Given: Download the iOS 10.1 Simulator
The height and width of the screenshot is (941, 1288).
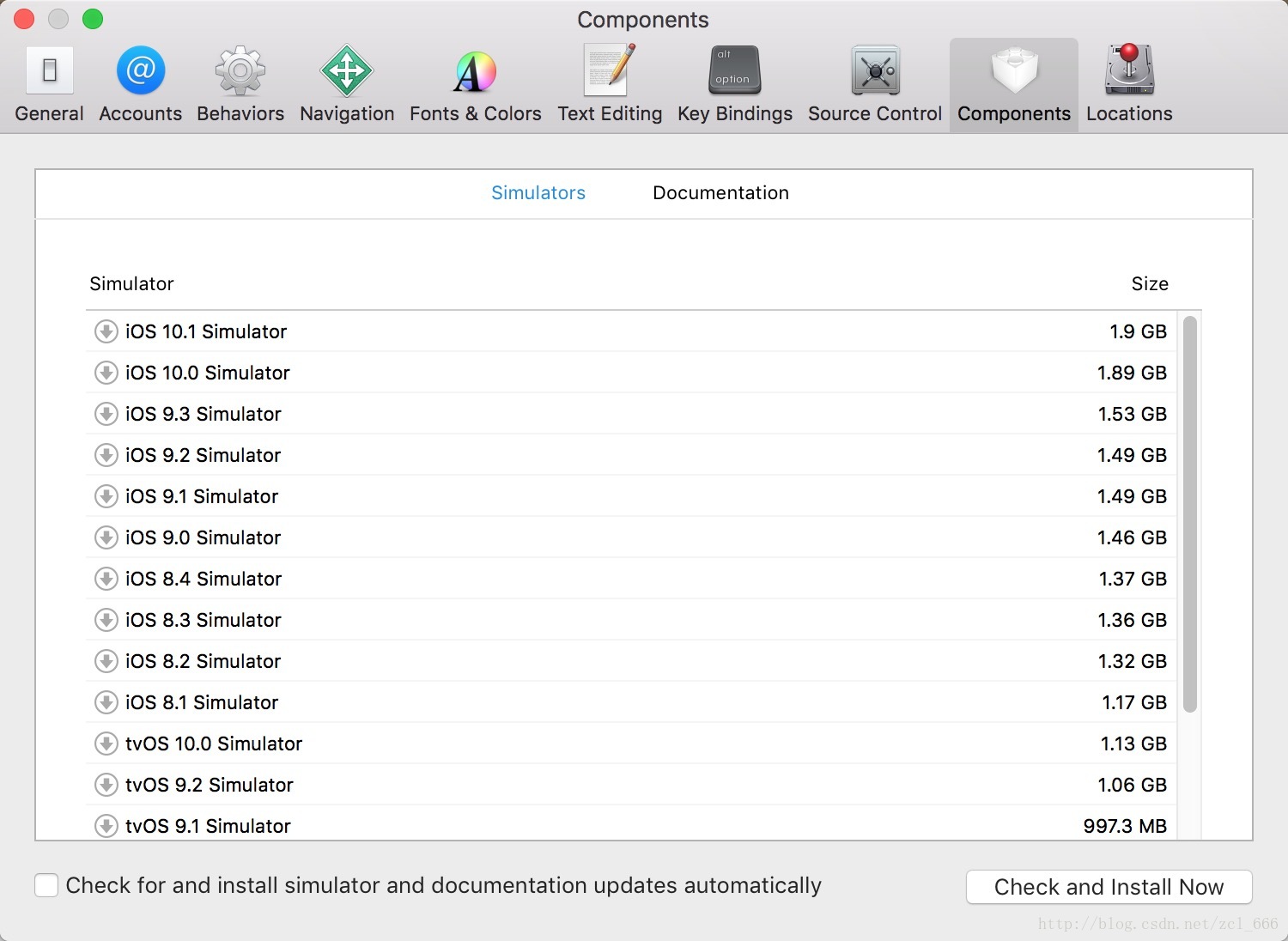Looking at the screenshot, I should pos(106,331).
